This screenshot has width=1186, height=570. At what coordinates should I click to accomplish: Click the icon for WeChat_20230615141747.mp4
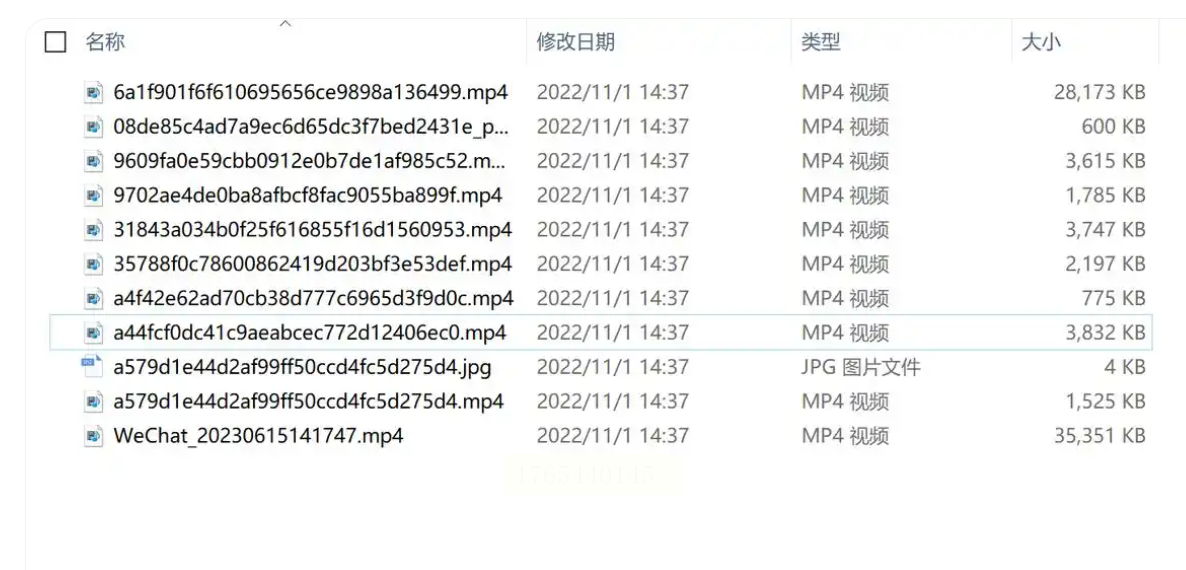[x=93, y=435]
